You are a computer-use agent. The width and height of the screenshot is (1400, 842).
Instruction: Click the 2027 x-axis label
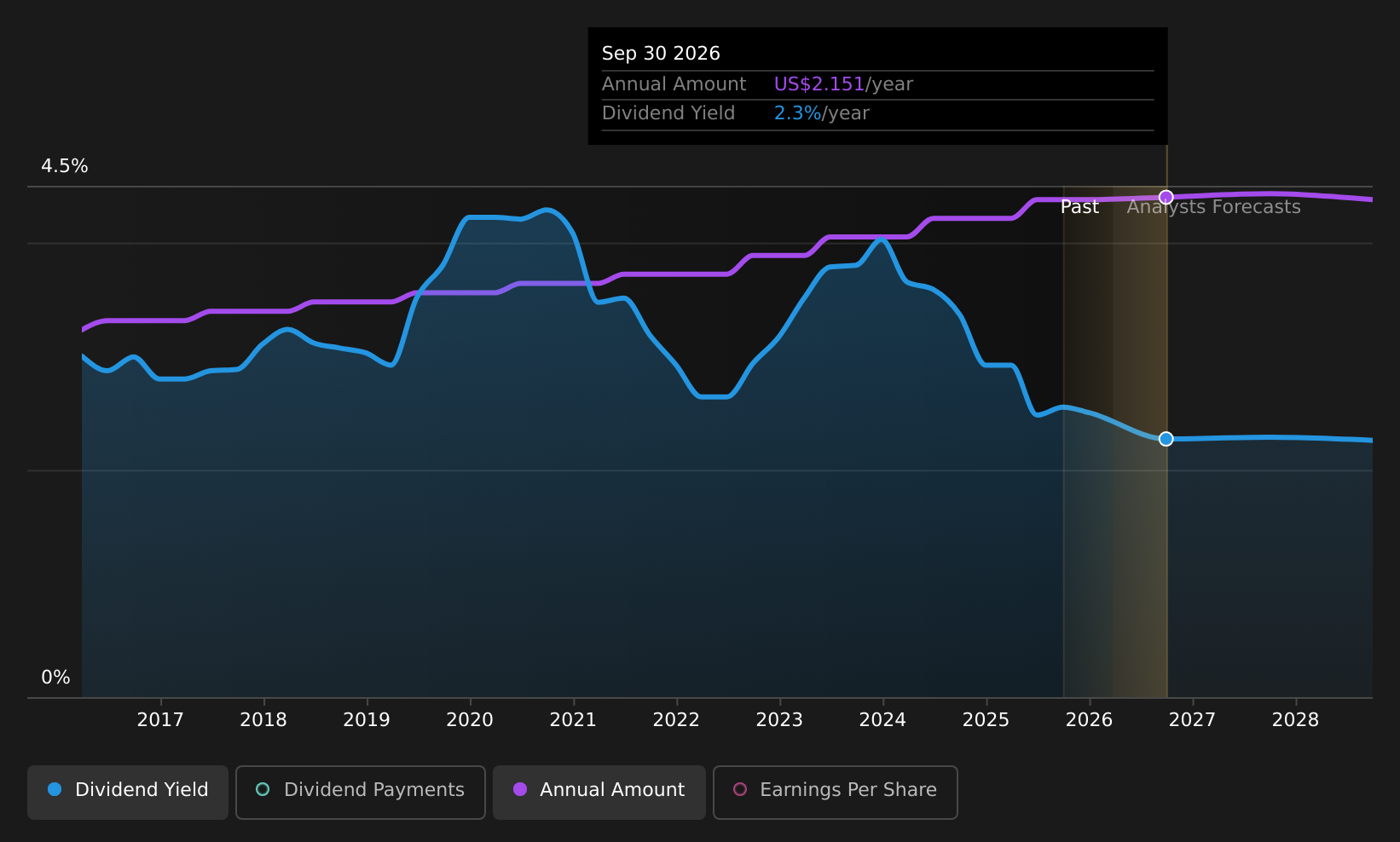1192,720
